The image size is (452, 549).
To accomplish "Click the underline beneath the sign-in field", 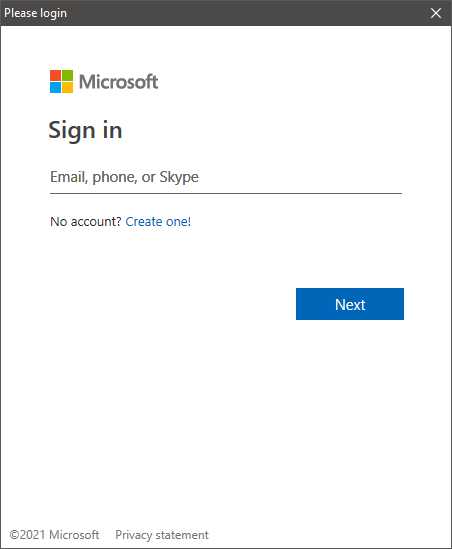I will click(x=226, y=193).
